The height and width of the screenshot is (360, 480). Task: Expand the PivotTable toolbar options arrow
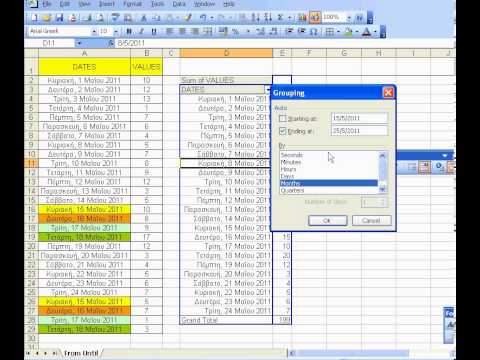445,156
